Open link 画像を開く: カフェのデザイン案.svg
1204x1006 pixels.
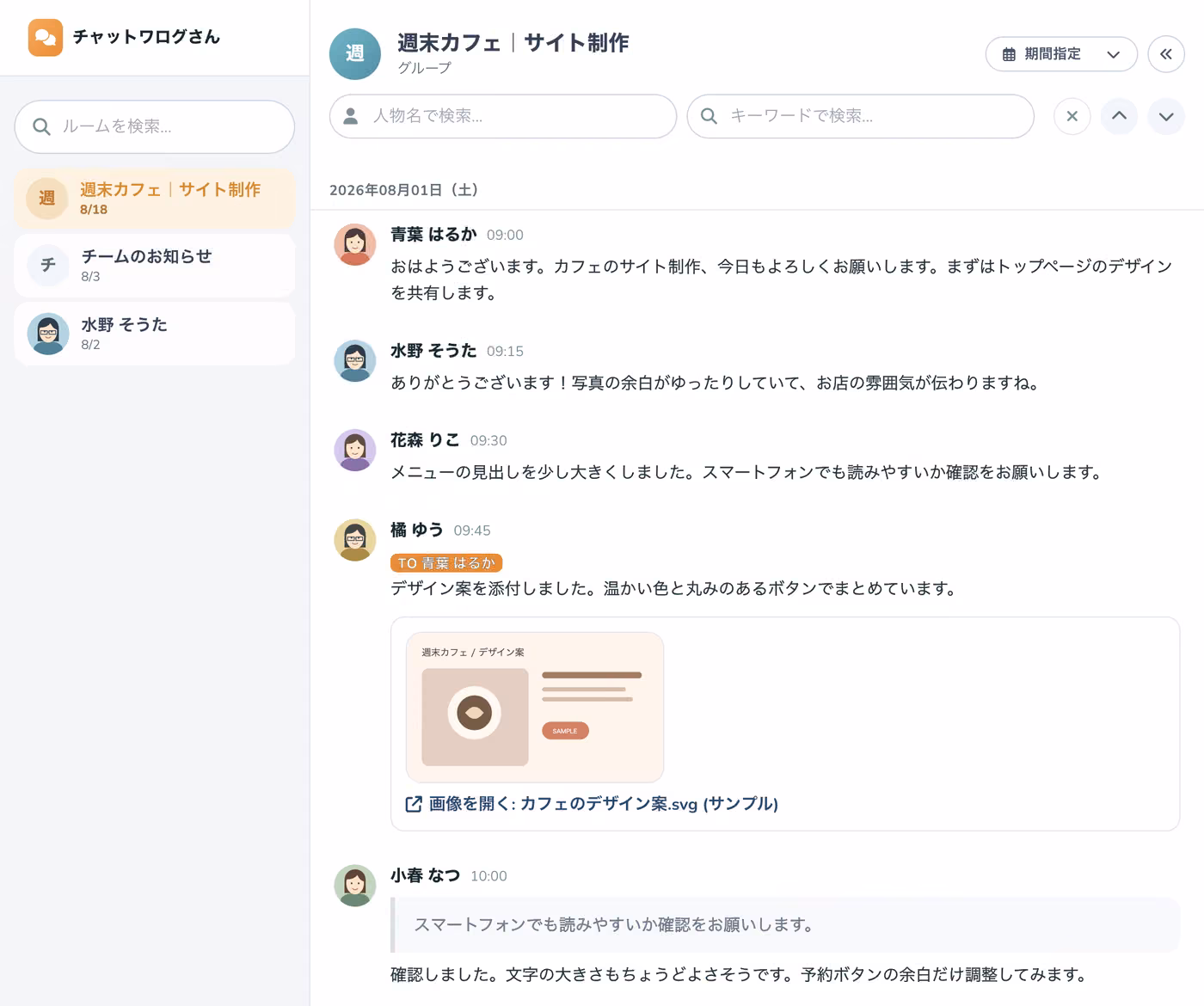coord(592,804)
